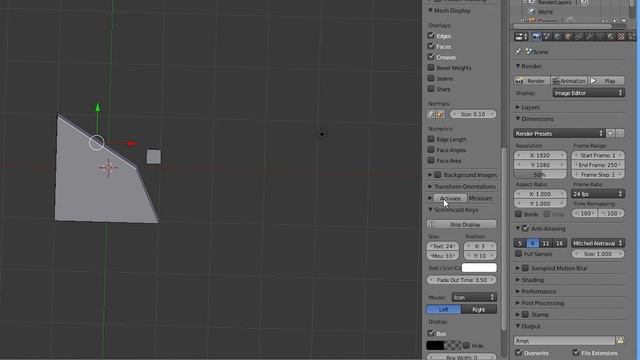Expand the Background Images panel

pyautogui.click(x=430, y=175)
